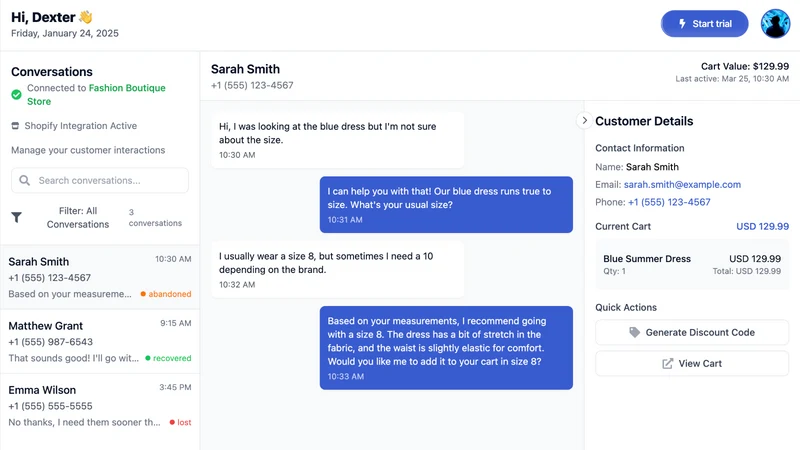The width and height of the screenshot is (800, 450).
Task: Click the Shopify integration store icon
Action: (15, 126)
